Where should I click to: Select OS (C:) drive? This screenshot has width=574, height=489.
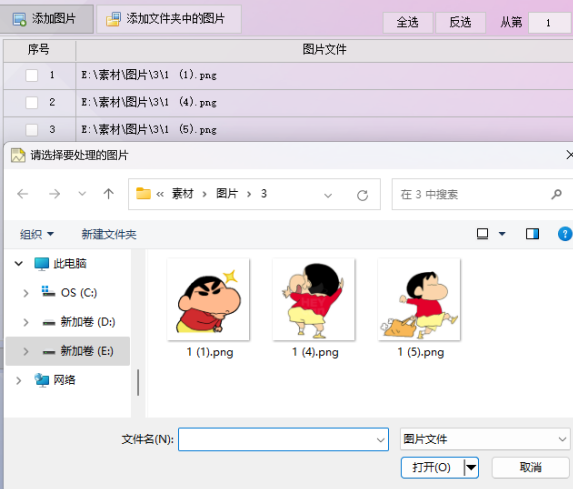click(69, 292)
